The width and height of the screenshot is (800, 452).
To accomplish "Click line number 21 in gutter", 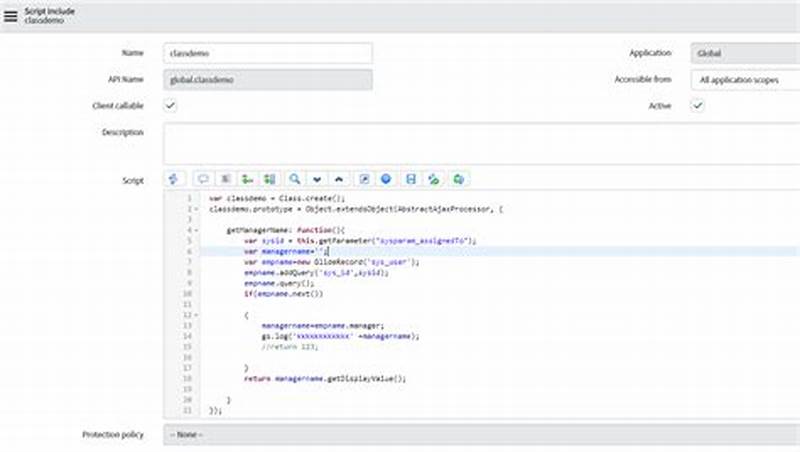I will coord(187,411).
